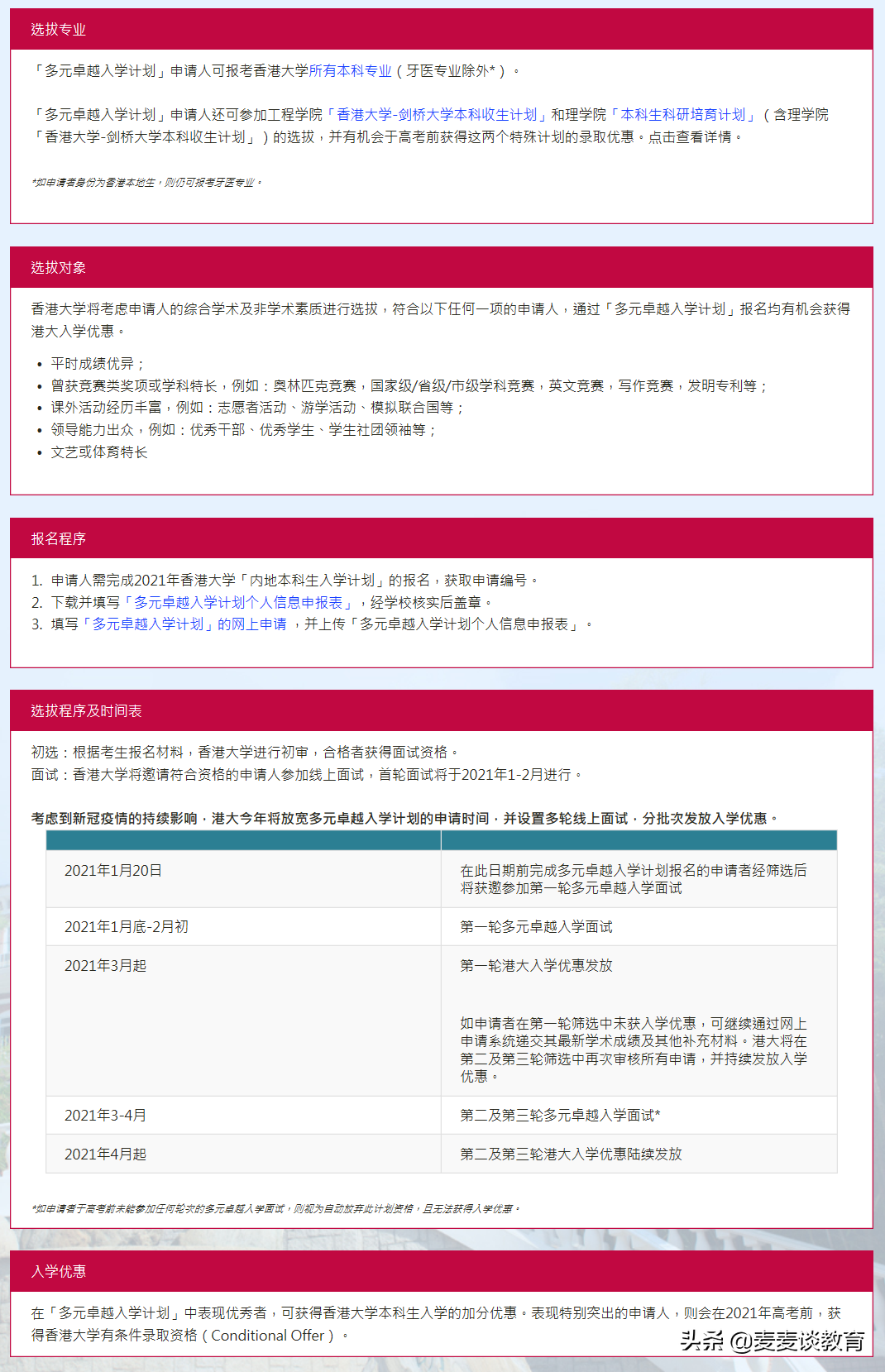Click the 选拔程序及时间表 section header

(442, 710)
